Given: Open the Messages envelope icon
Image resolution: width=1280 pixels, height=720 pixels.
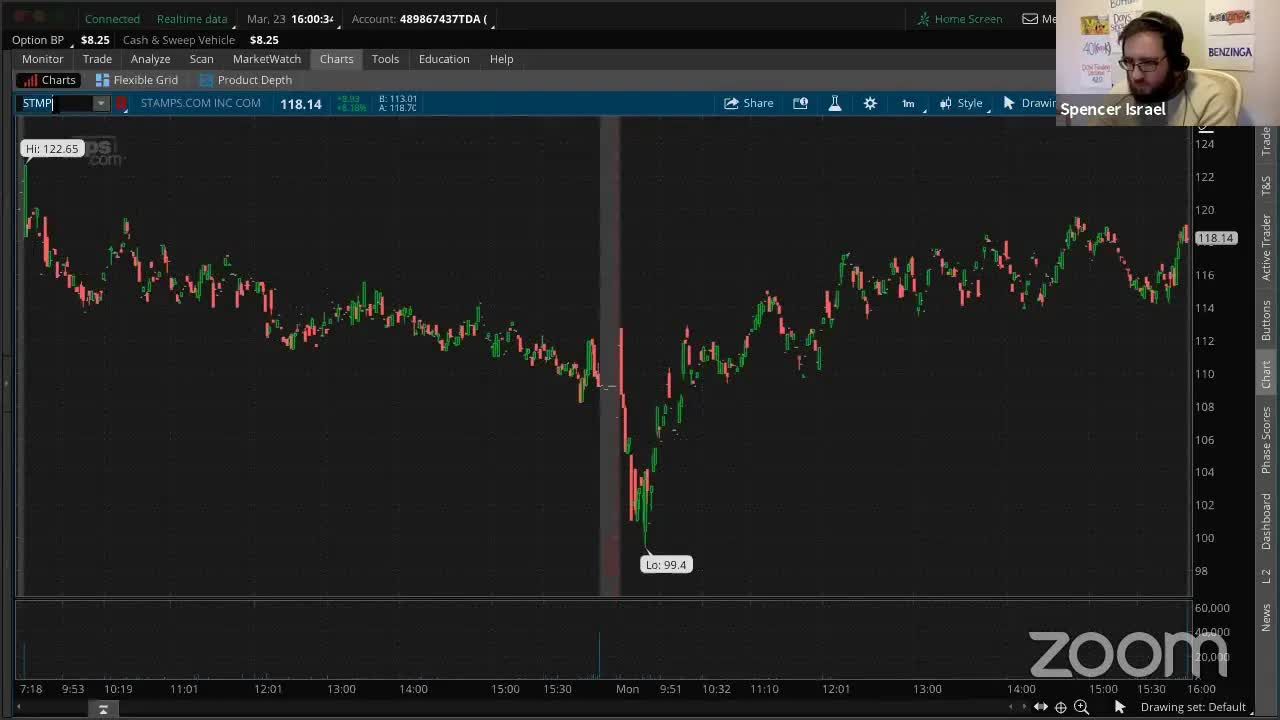Looking at the screenshot, I should point(1030,19).
